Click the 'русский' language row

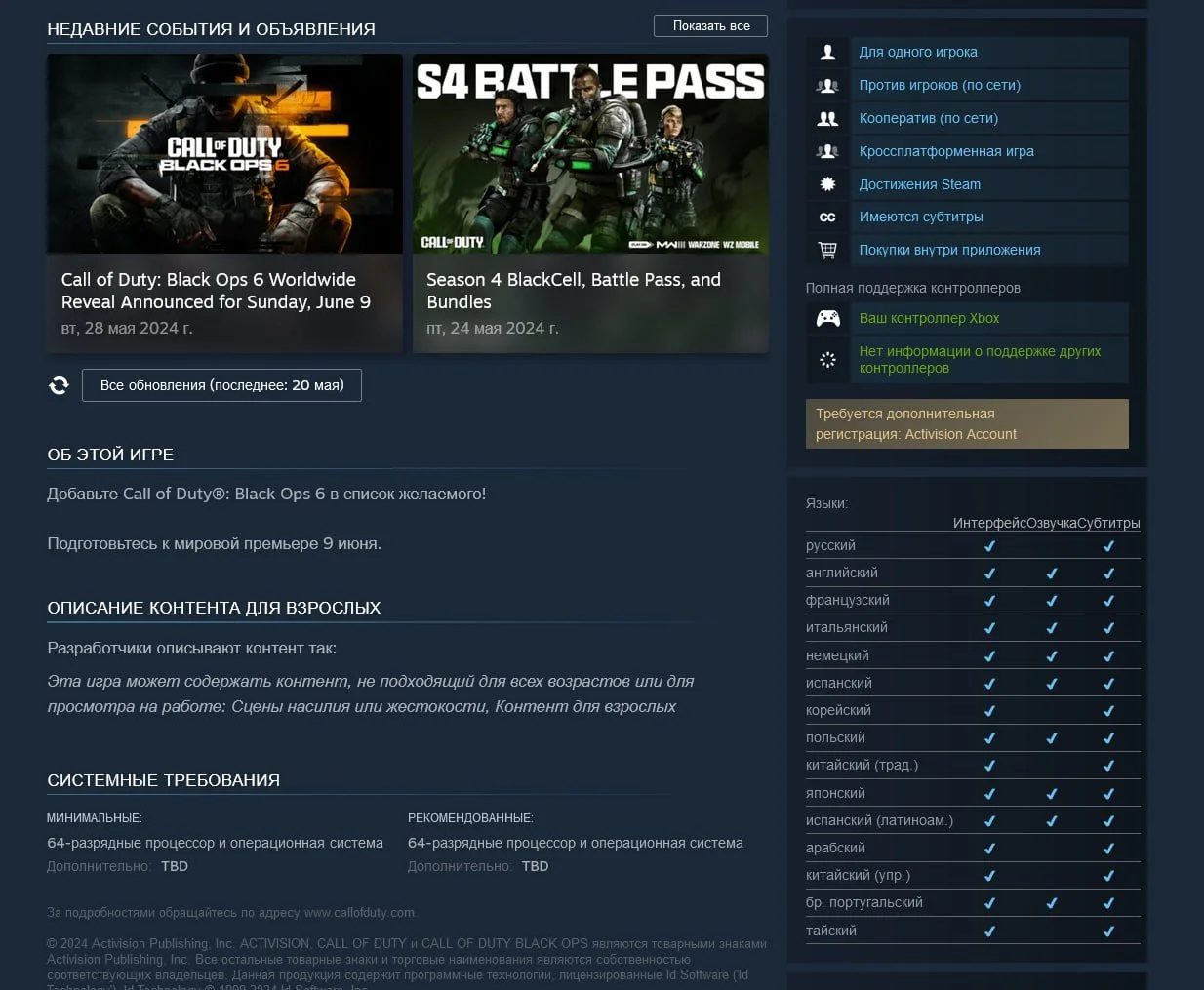[973, 546]
